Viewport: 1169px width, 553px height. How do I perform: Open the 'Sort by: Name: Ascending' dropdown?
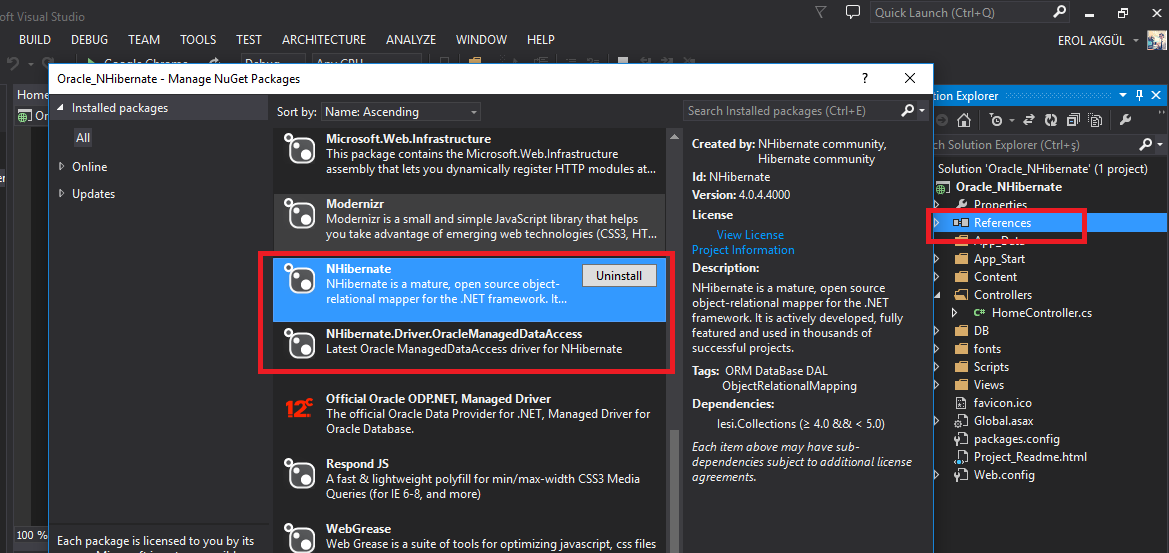[x=400, y=112]
